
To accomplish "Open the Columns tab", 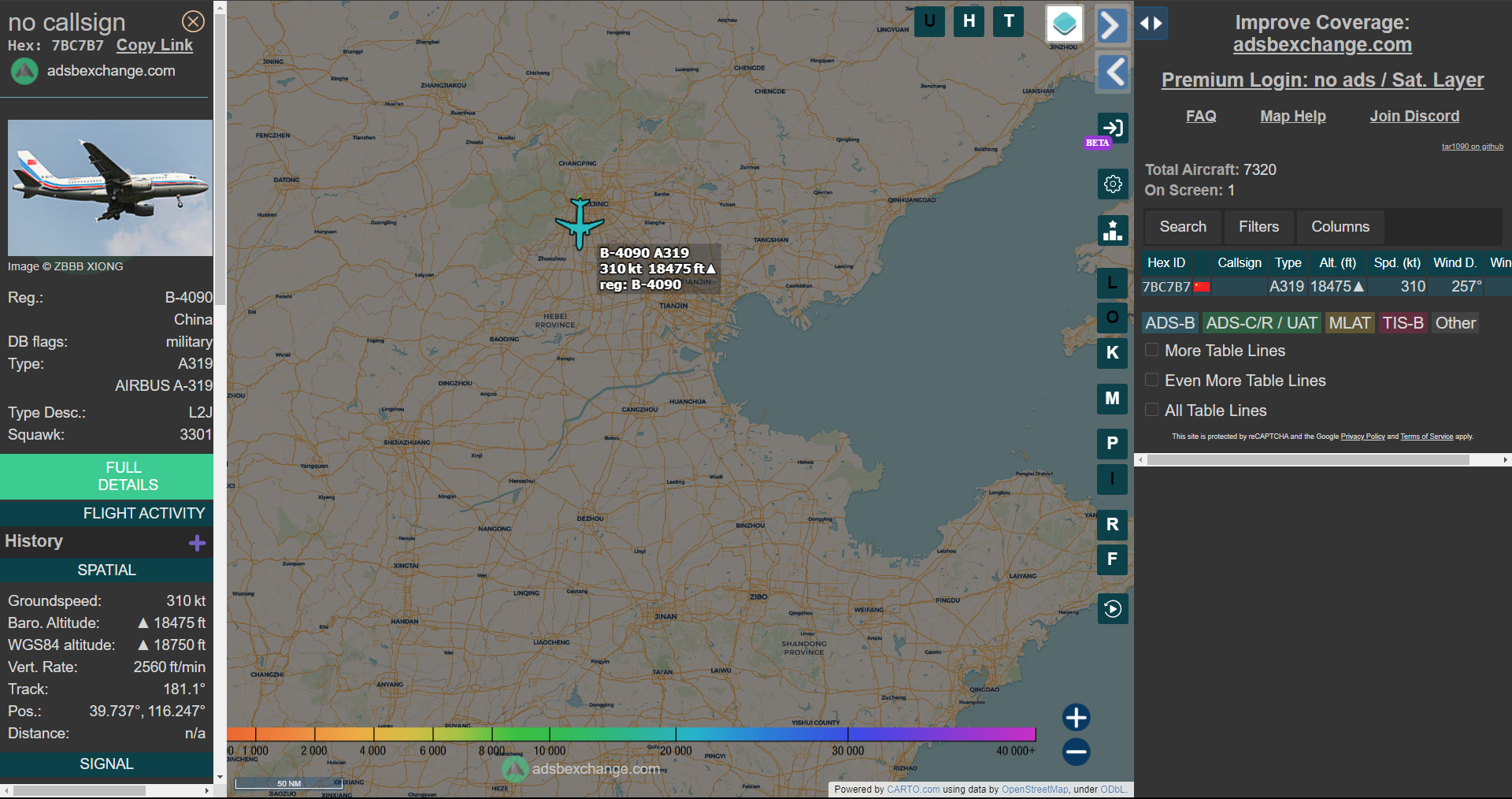I will (1340, 227).
